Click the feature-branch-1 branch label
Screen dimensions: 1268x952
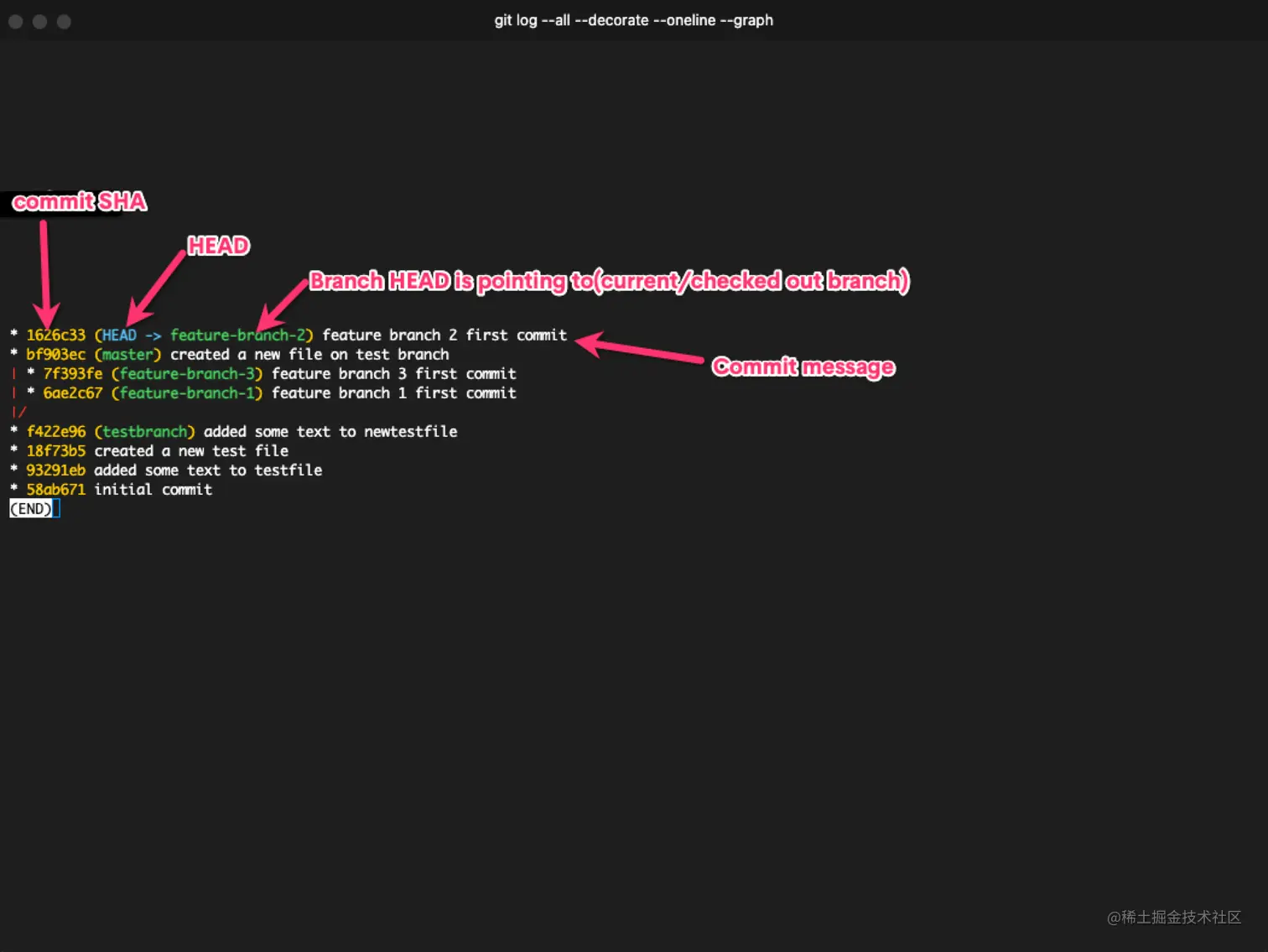(x=187, y=393)
